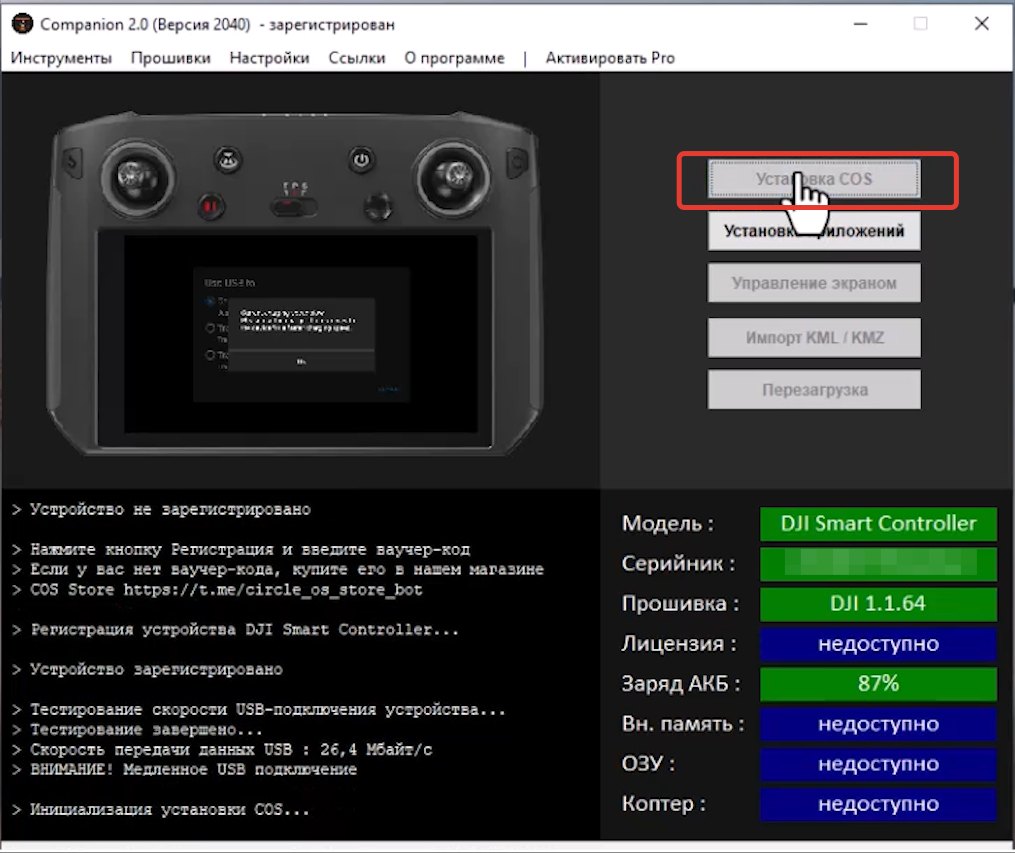Click the Серийник label

pyautogui.click(x=678, y=563)
